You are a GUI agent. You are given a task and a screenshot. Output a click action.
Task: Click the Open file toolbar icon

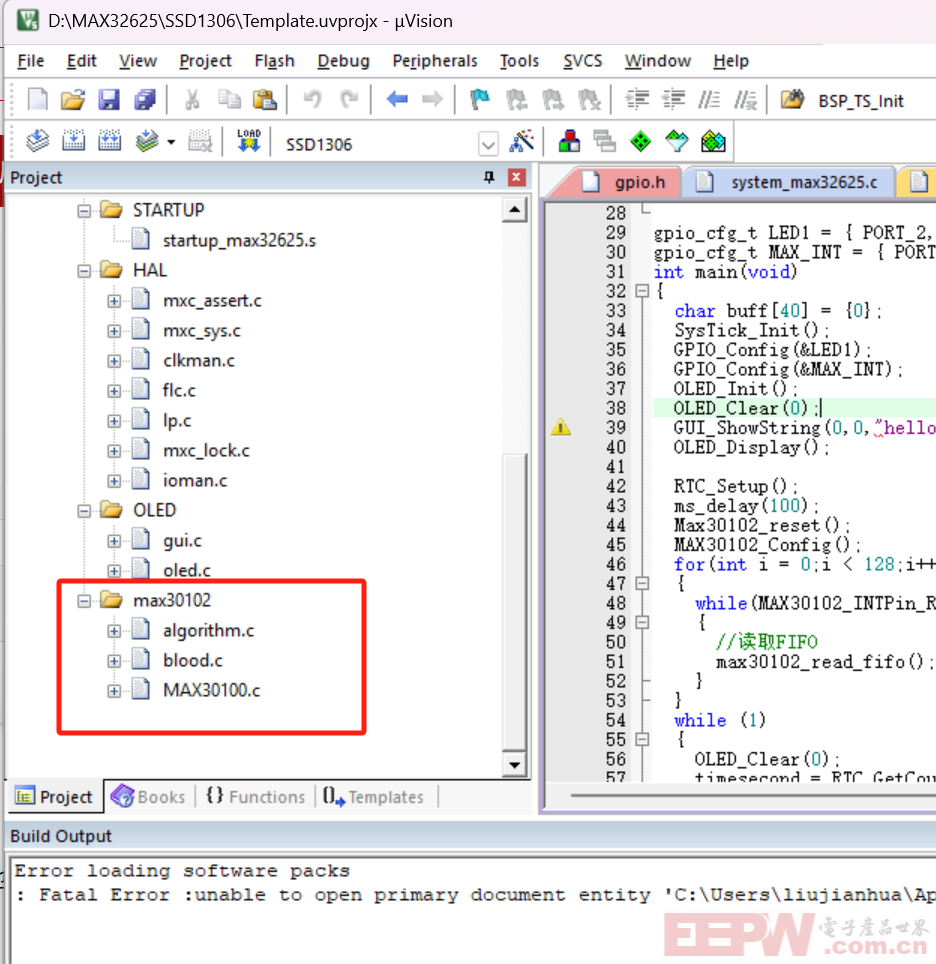coord(73,99)
